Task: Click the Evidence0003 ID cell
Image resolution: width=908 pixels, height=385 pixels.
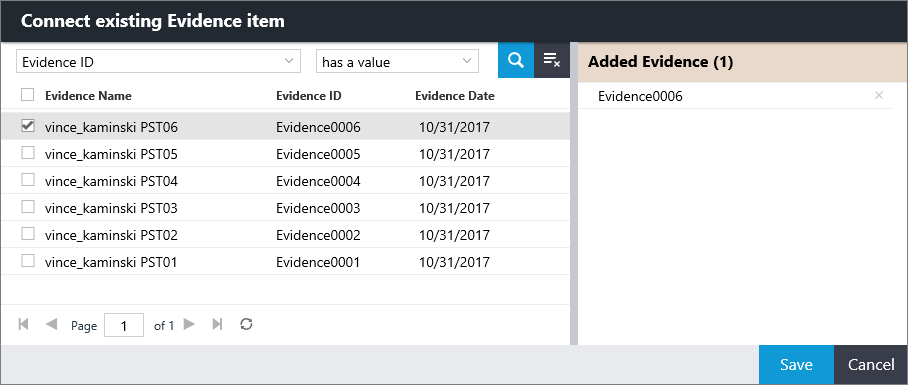Action: [x=318, y=208]
